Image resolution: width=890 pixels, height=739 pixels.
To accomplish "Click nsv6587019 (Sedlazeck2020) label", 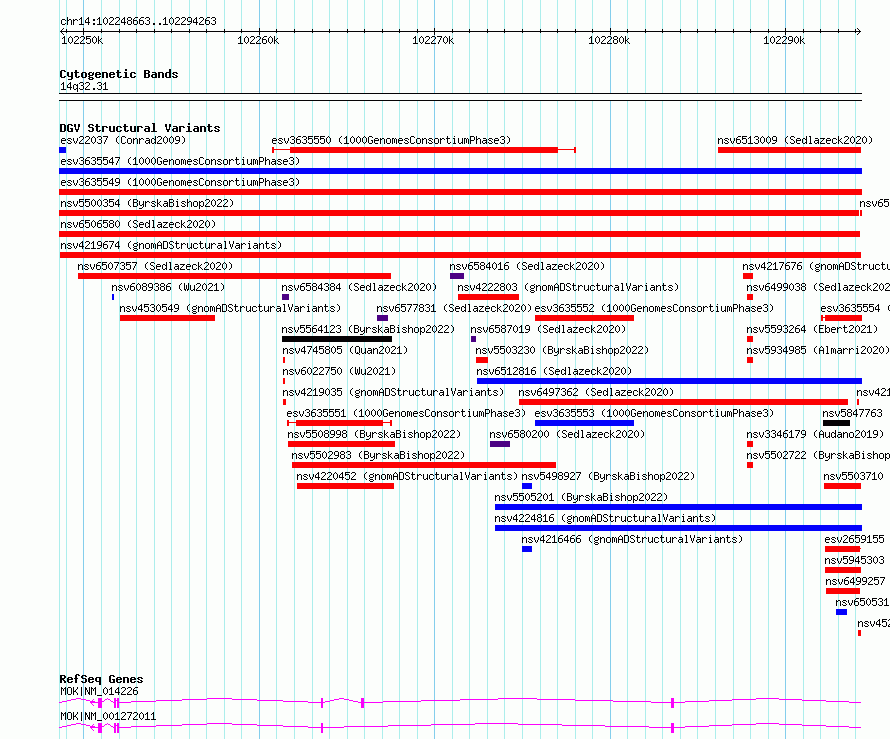I will tap(548, 329).
